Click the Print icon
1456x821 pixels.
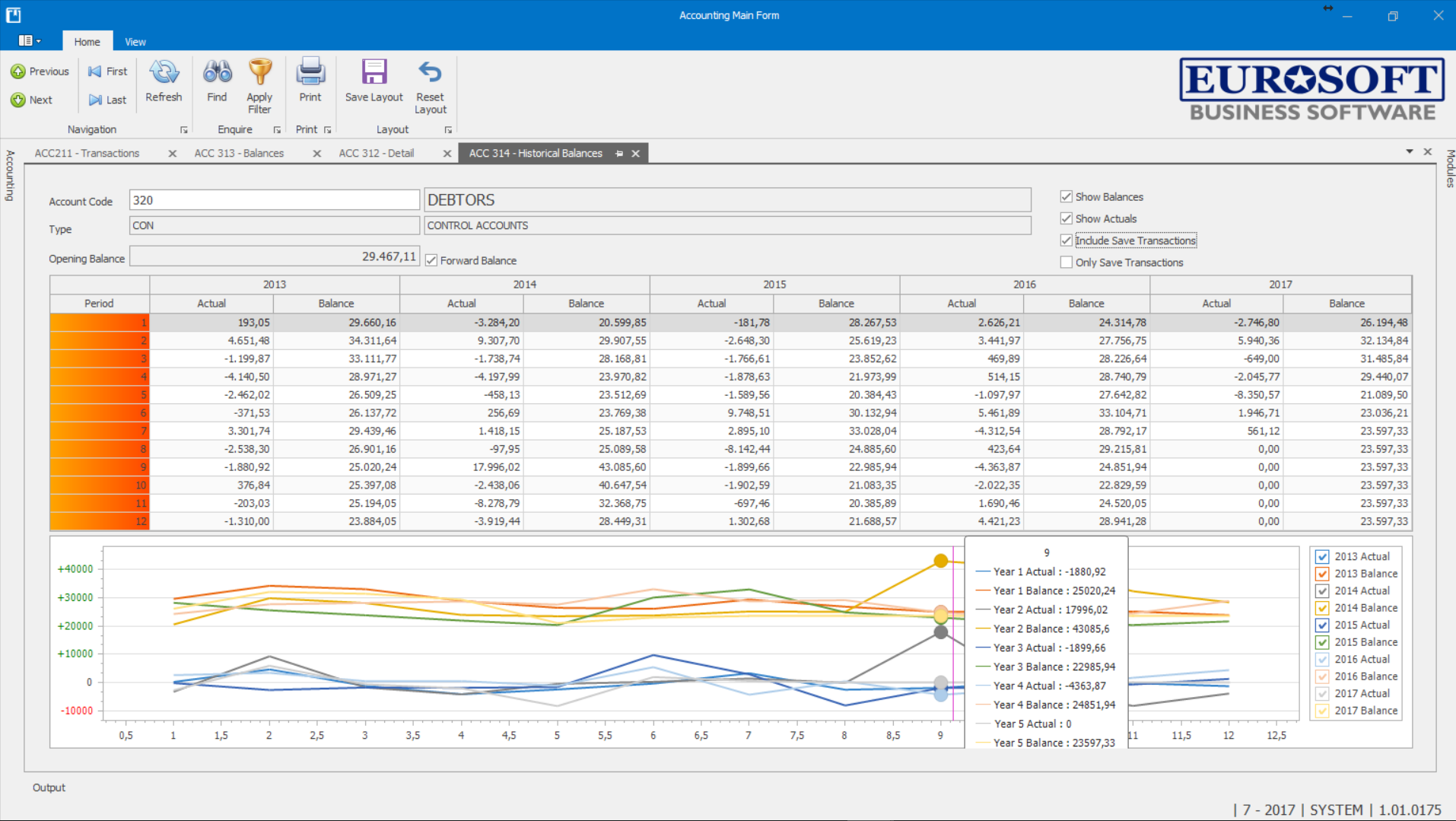pos(310,73)
